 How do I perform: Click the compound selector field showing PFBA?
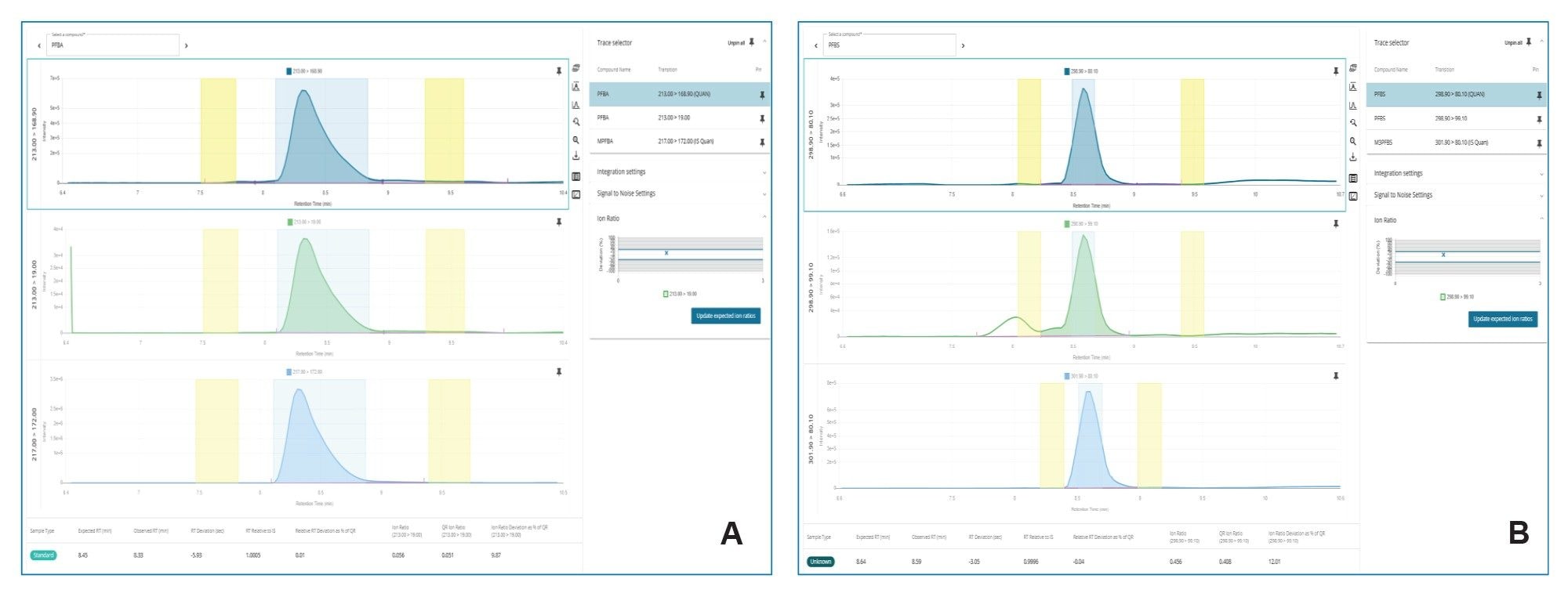113,45
